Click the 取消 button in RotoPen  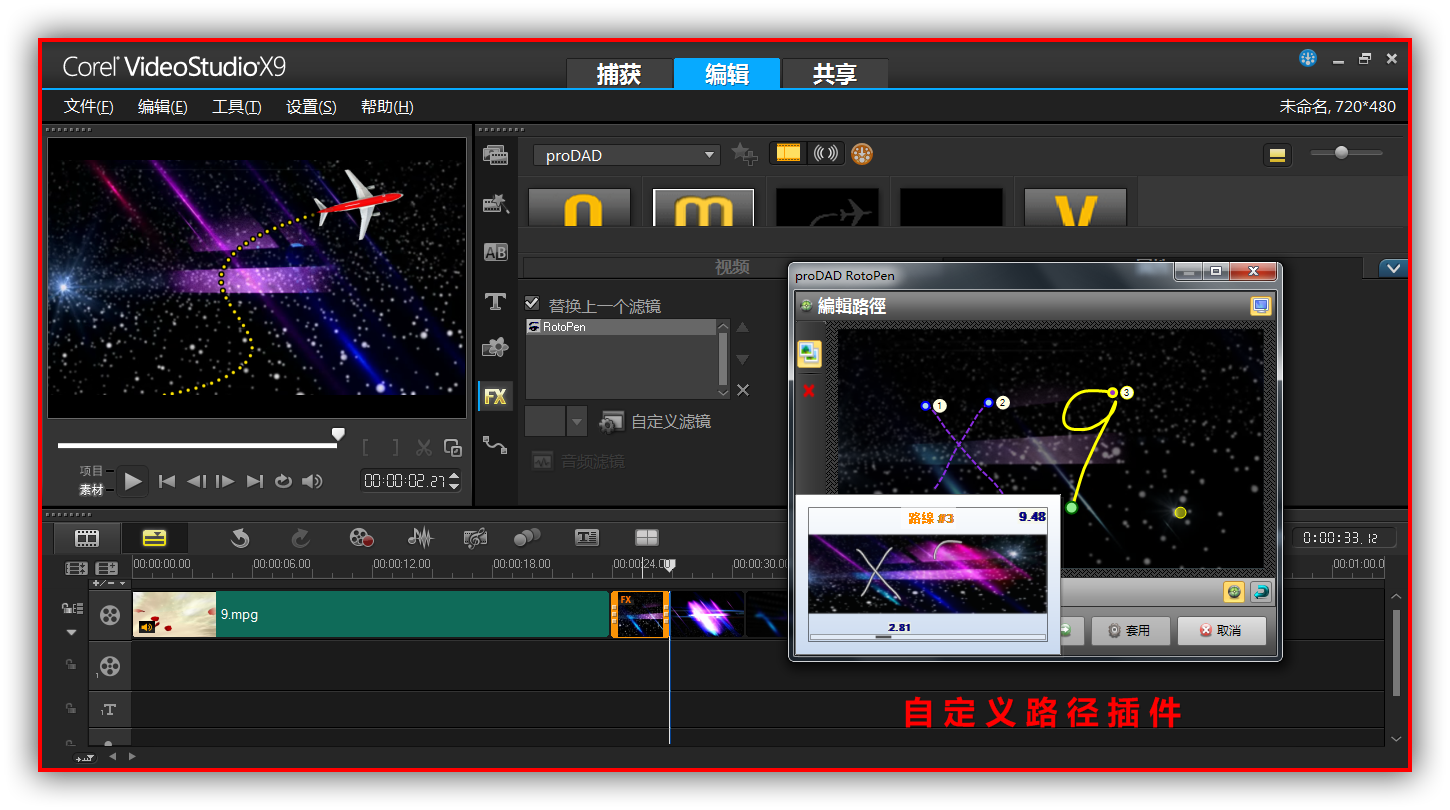pos(1221,631)
